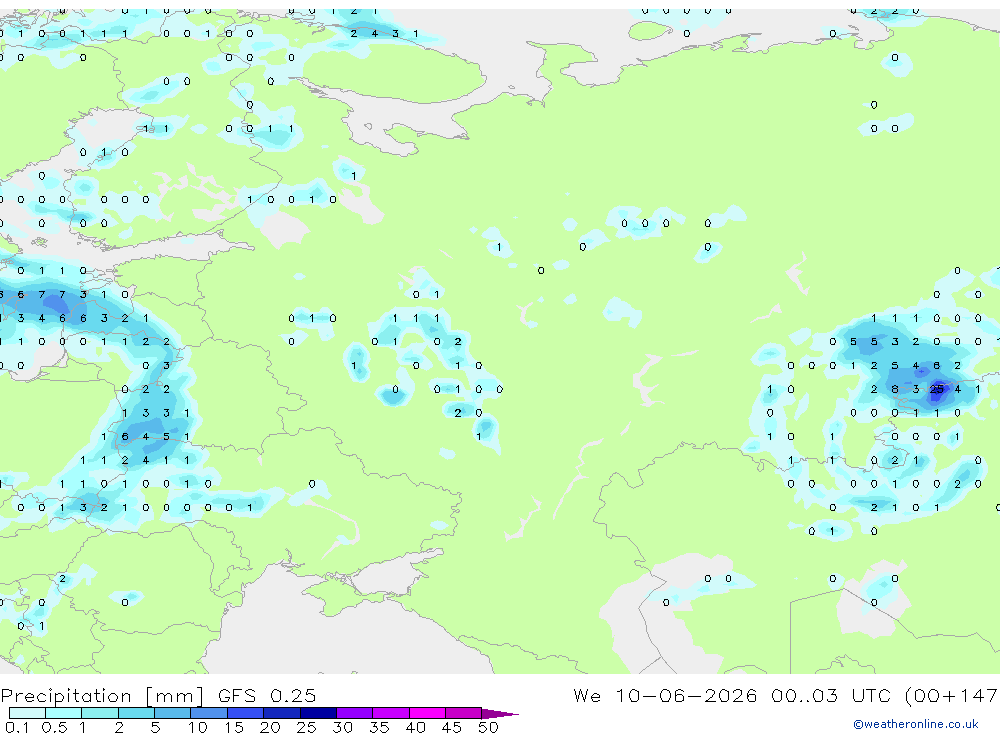Click the "2" label under the legend bar
Image resolution: width=1000 pixels, height=733 pixels.
click(x=119, y=727)
